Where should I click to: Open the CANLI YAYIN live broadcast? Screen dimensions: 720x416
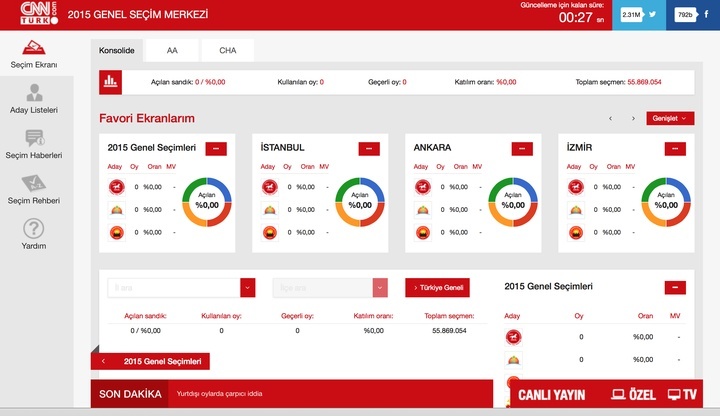551,395
